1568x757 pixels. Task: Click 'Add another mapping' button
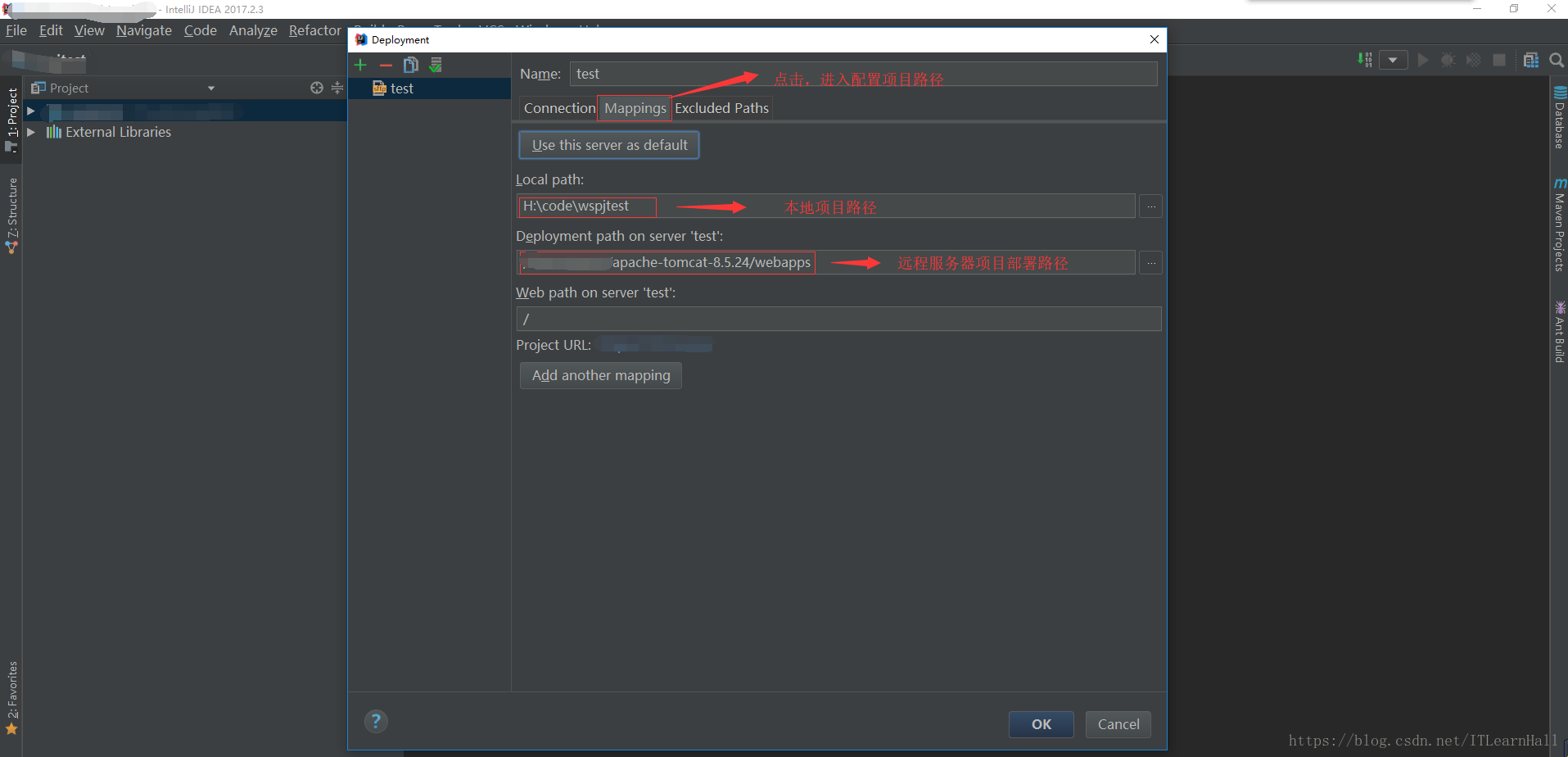click(x=601, y=375)
